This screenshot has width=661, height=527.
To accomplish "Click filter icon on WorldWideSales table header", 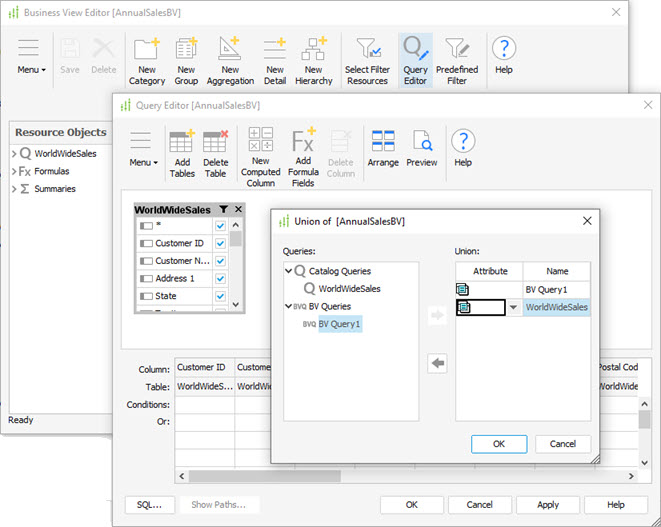I will (223, 209).
